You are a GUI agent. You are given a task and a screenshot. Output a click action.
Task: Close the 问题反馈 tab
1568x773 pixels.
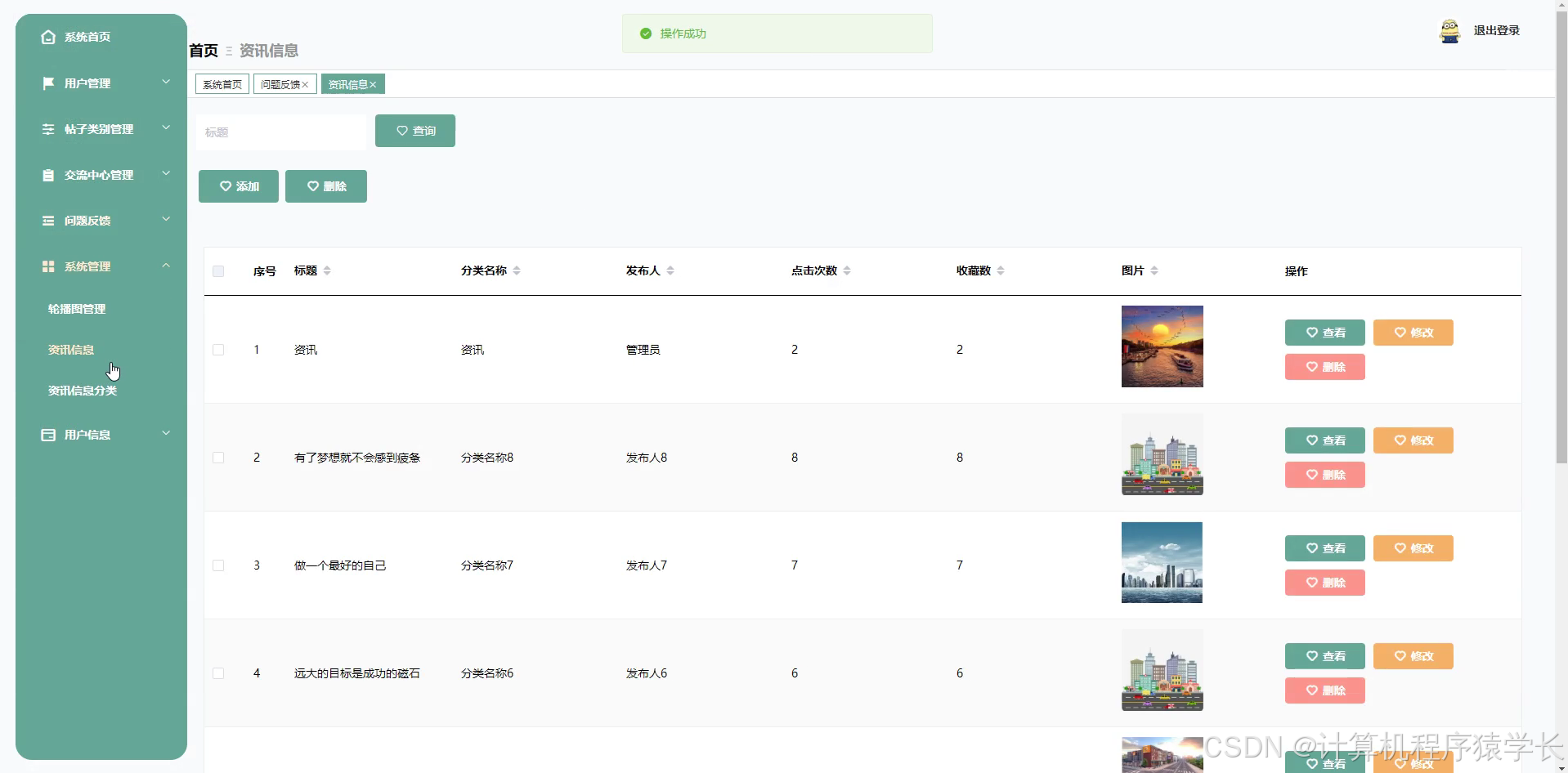(305, 85)
